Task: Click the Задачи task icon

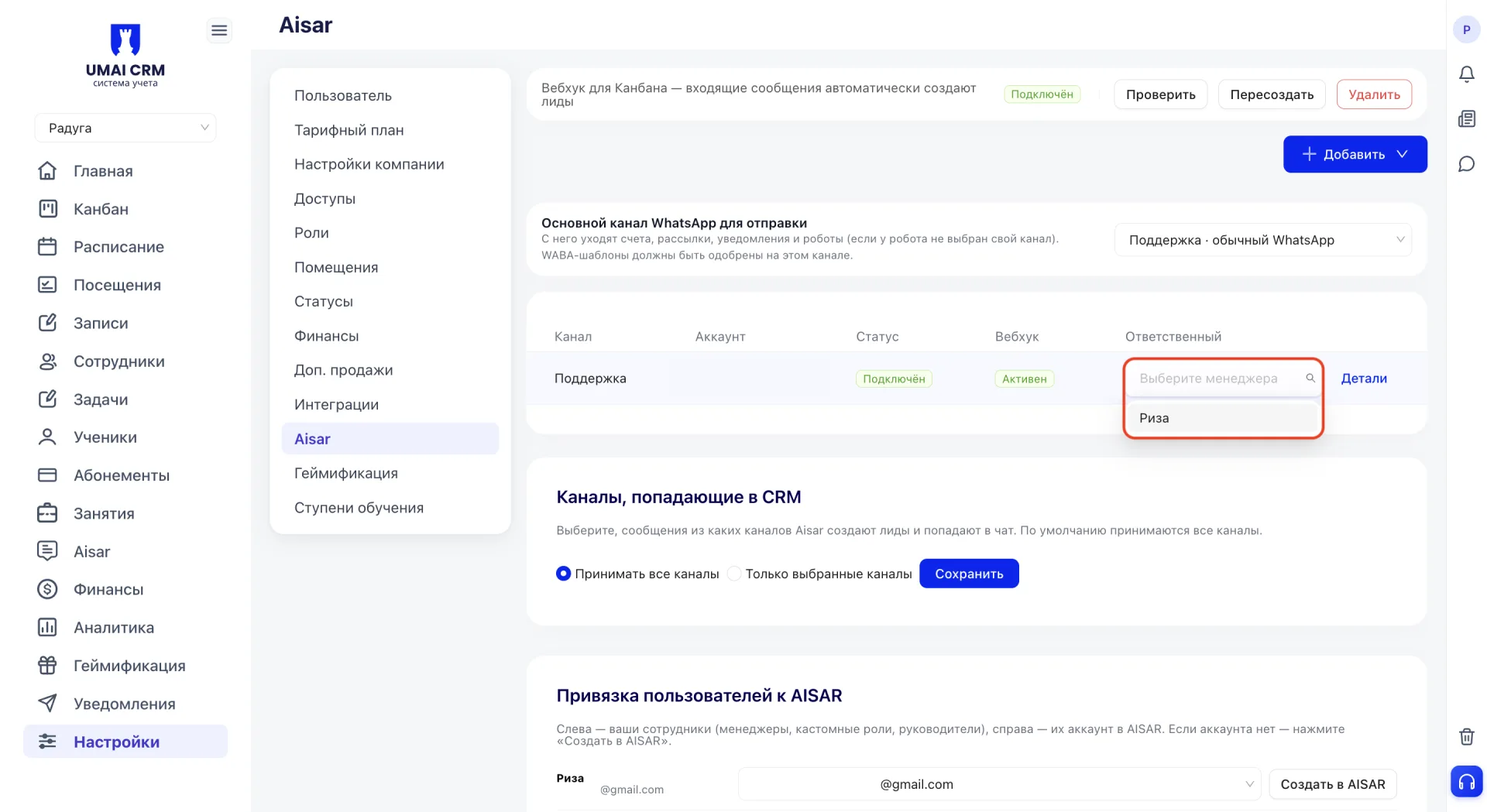Action: pos(47,399)
